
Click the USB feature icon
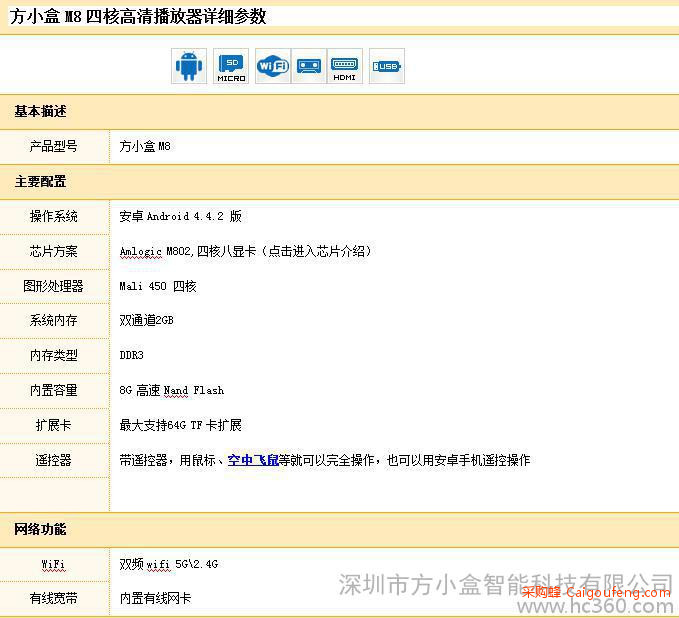tap(387, 66)
